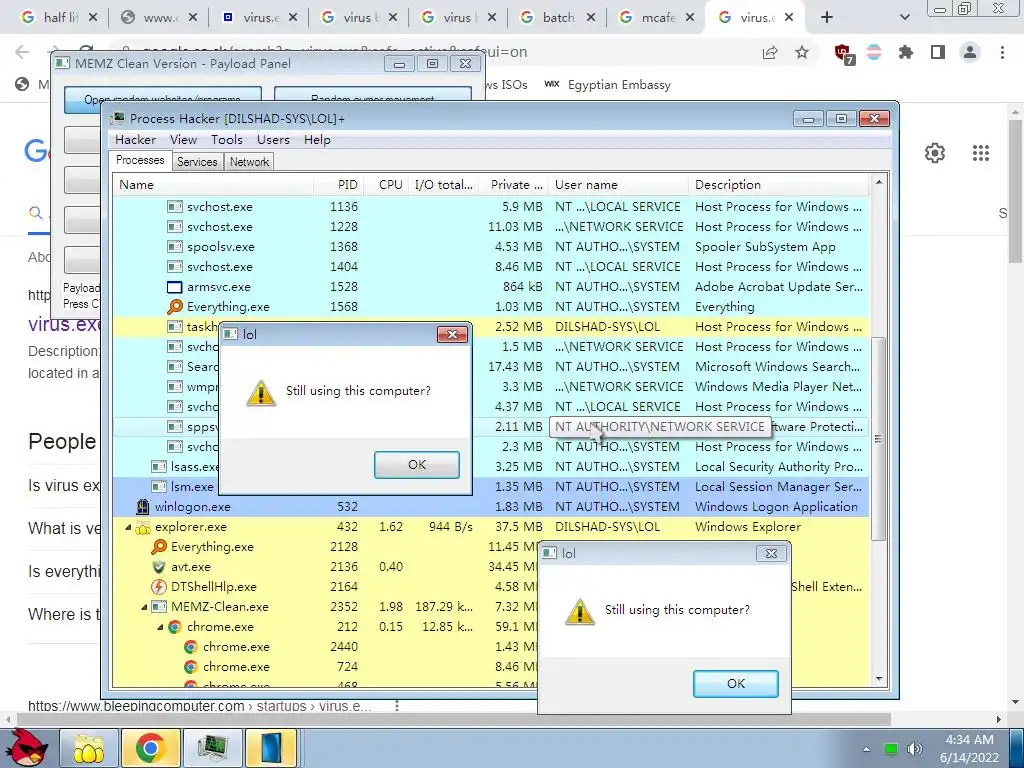Collapse the chrome.exe PID 212 subtree
The height and width of the screenshot is (768, 1024).
[160, 627]
